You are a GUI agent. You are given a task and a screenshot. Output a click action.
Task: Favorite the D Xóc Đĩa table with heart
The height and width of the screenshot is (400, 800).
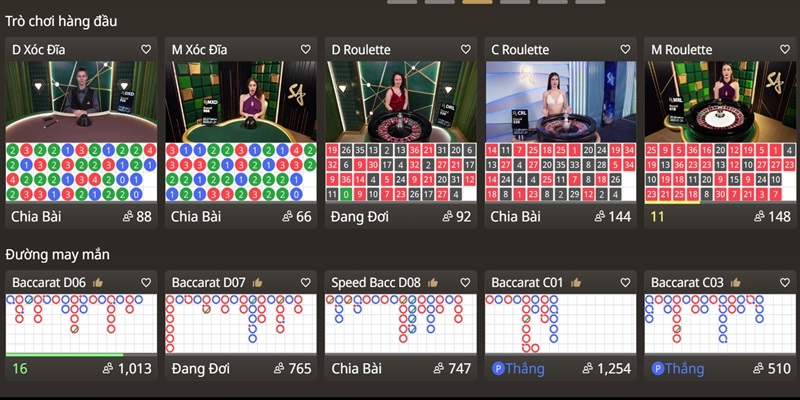146,49
